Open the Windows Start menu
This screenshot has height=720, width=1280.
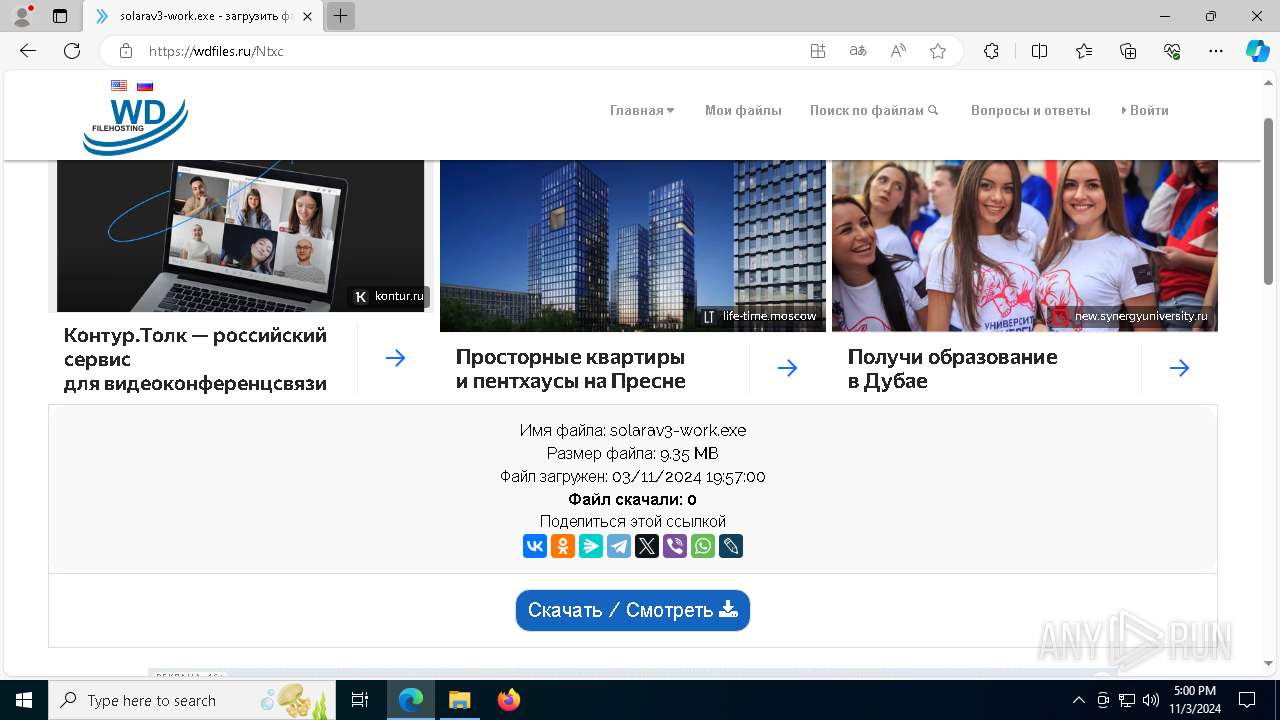(x=23, y=700)
